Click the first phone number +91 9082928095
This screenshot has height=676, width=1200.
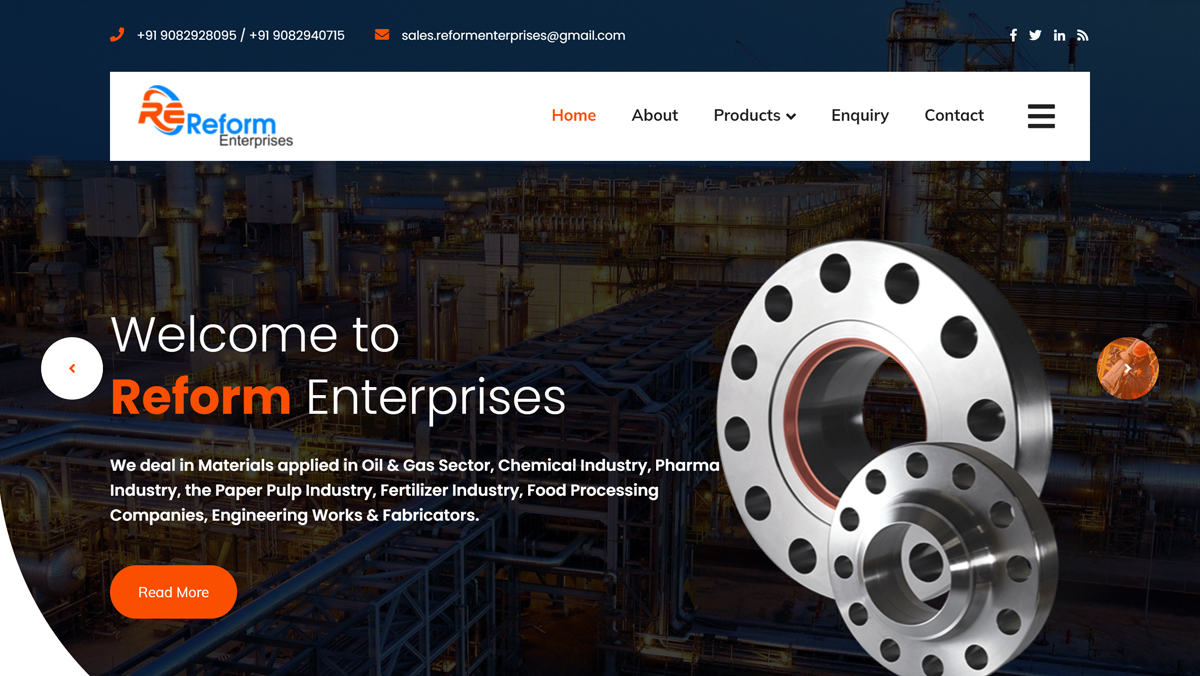187,35
